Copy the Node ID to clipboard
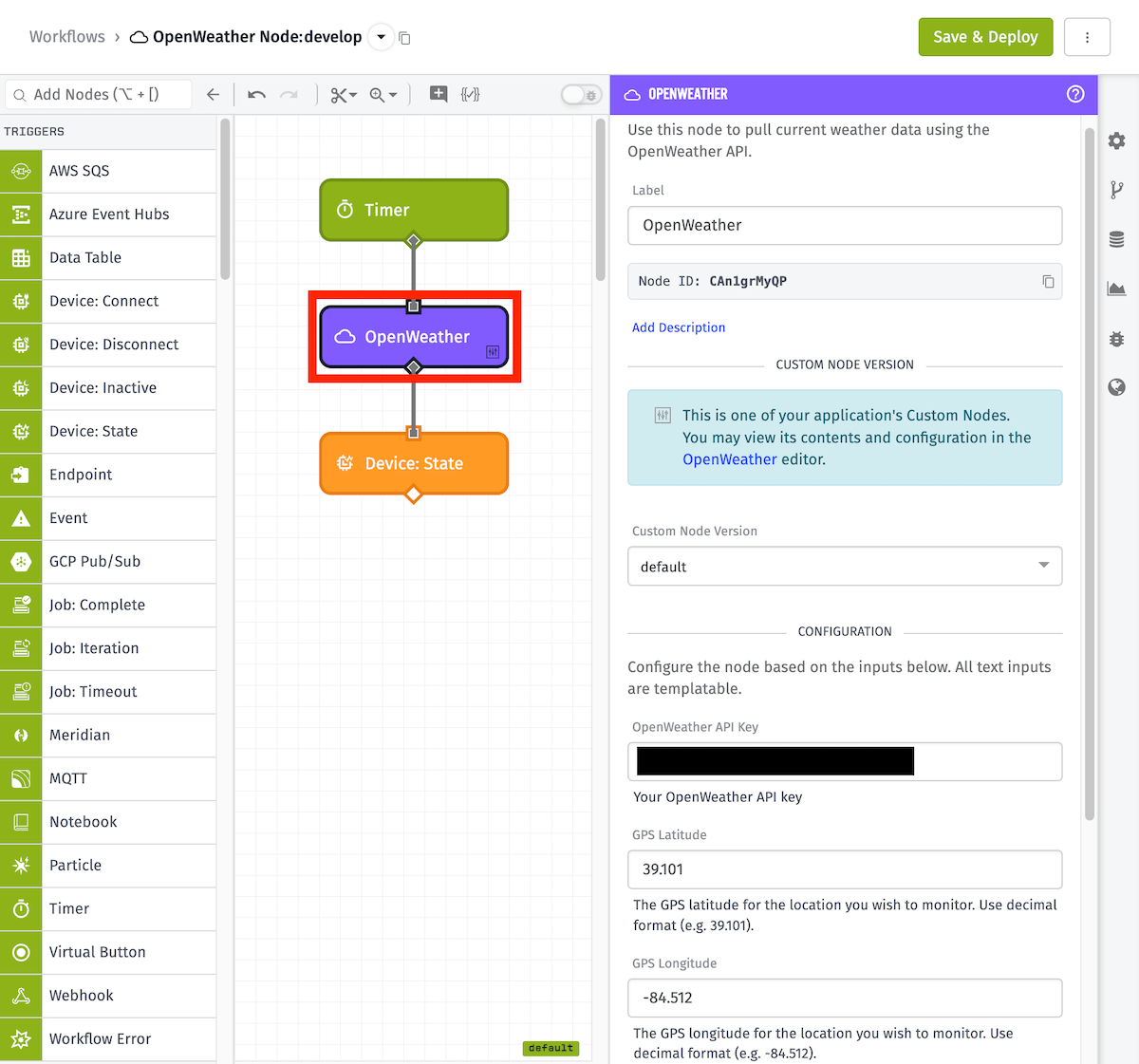The image size is (1139, 1064). [1048, 282]
